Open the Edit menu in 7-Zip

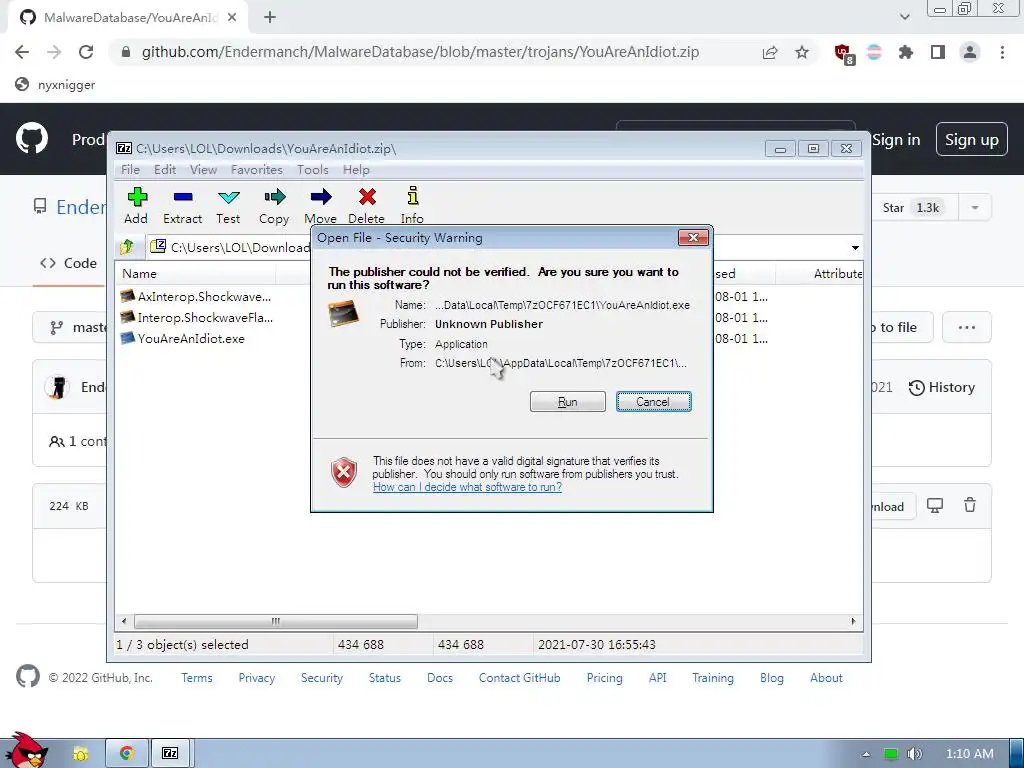pyautogui.click(x=165, y=170)
